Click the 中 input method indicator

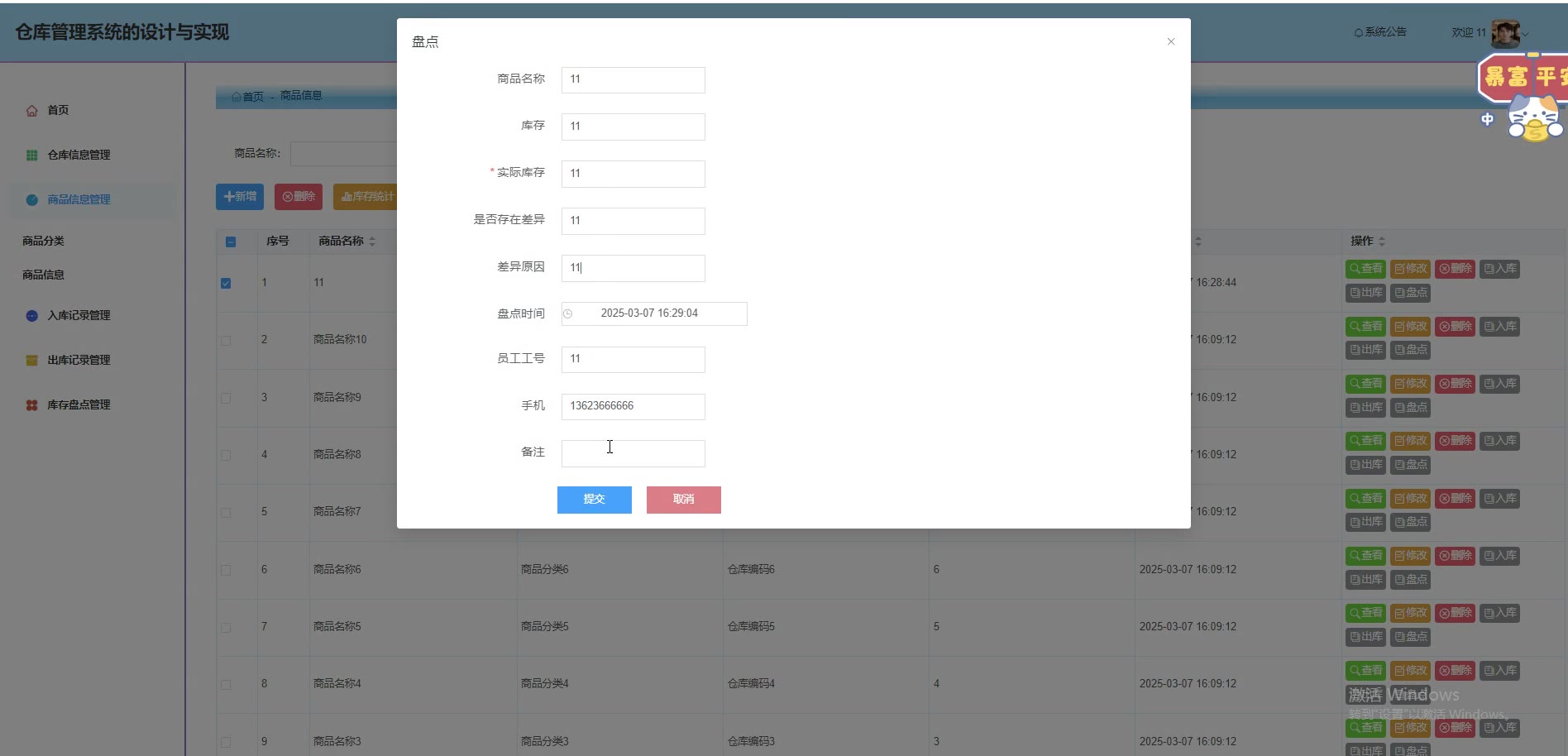(1487, 119)
